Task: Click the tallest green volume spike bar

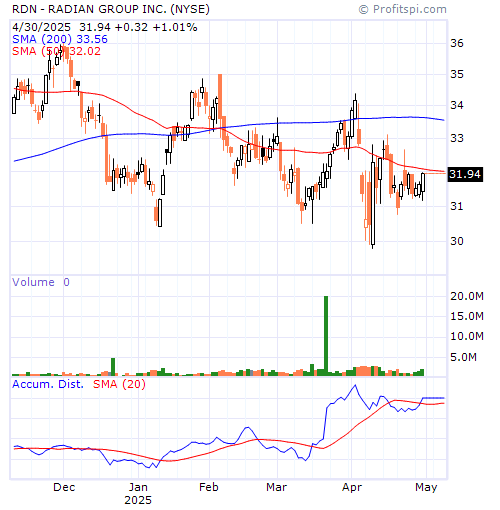Action: click(x=326, y=335)
